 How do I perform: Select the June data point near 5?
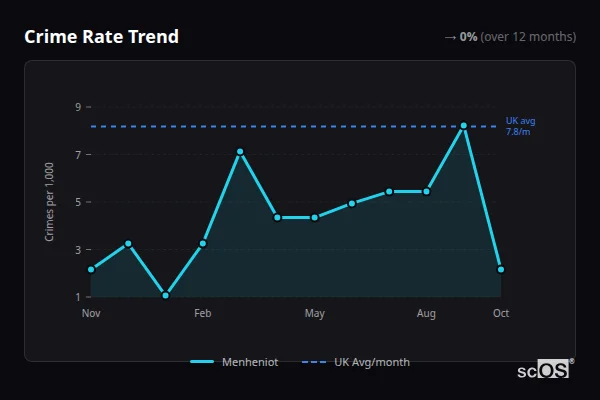(x=352, y=204)
